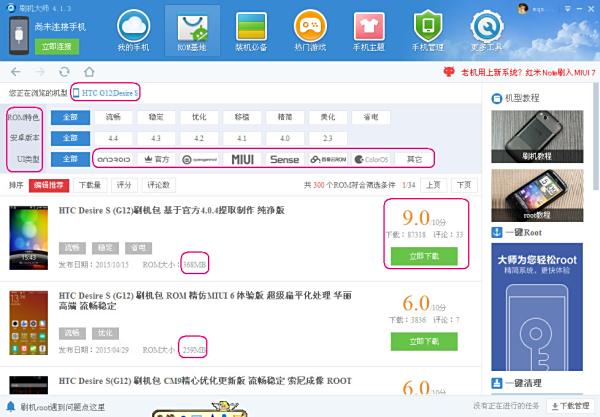Sort by 评论数
600x417 pixels.
click(x=158, y=186)
